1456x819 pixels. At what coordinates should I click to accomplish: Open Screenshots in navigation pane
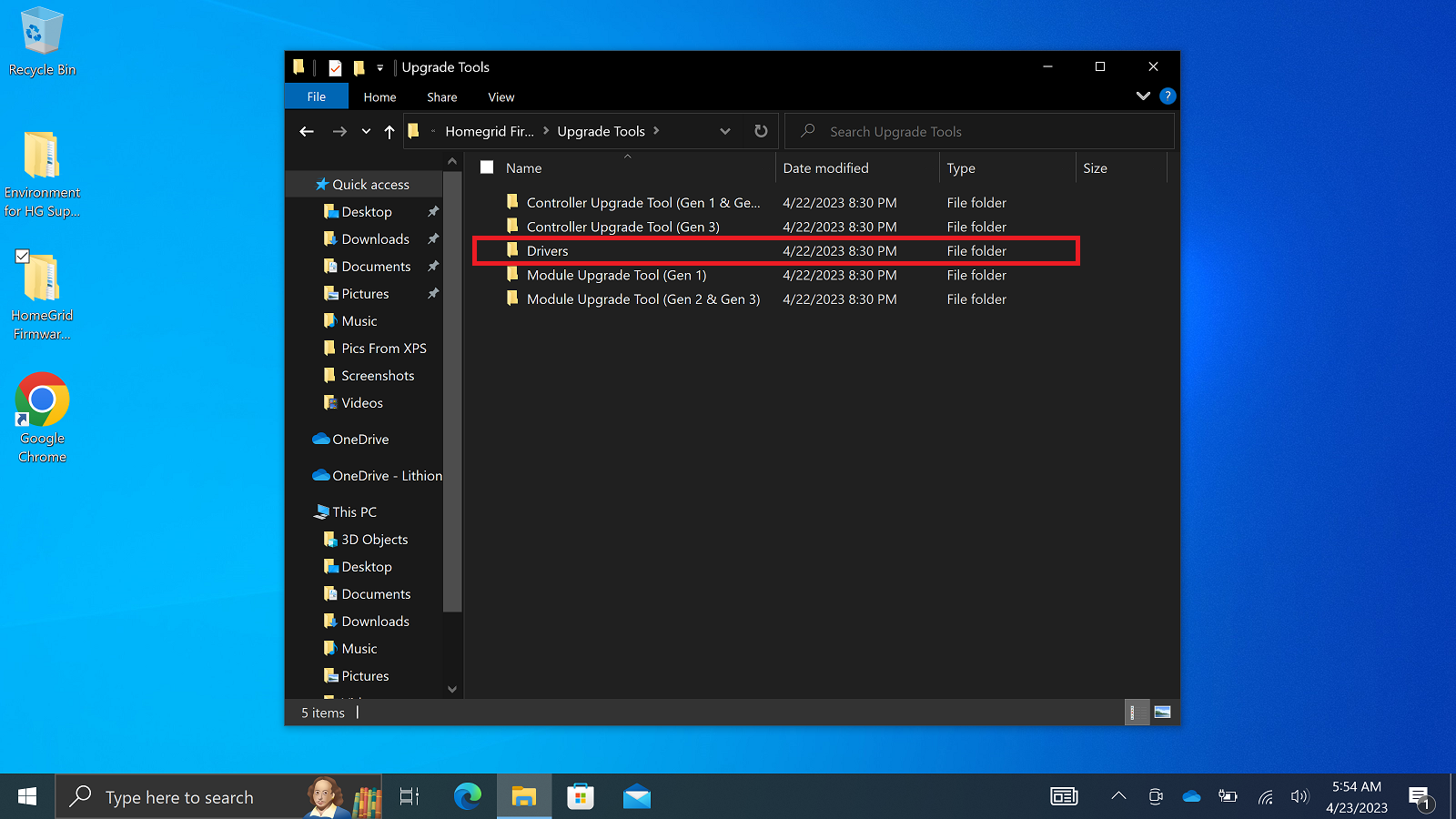378,376
